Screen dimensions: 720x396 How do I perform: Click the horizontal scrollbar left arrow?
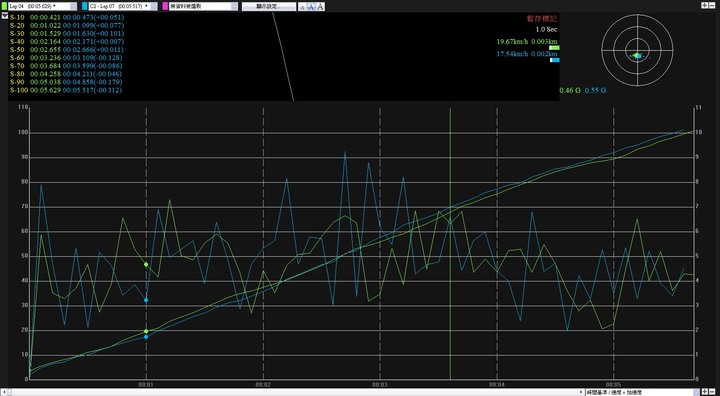pyautogui.click(x=3, y=392)
